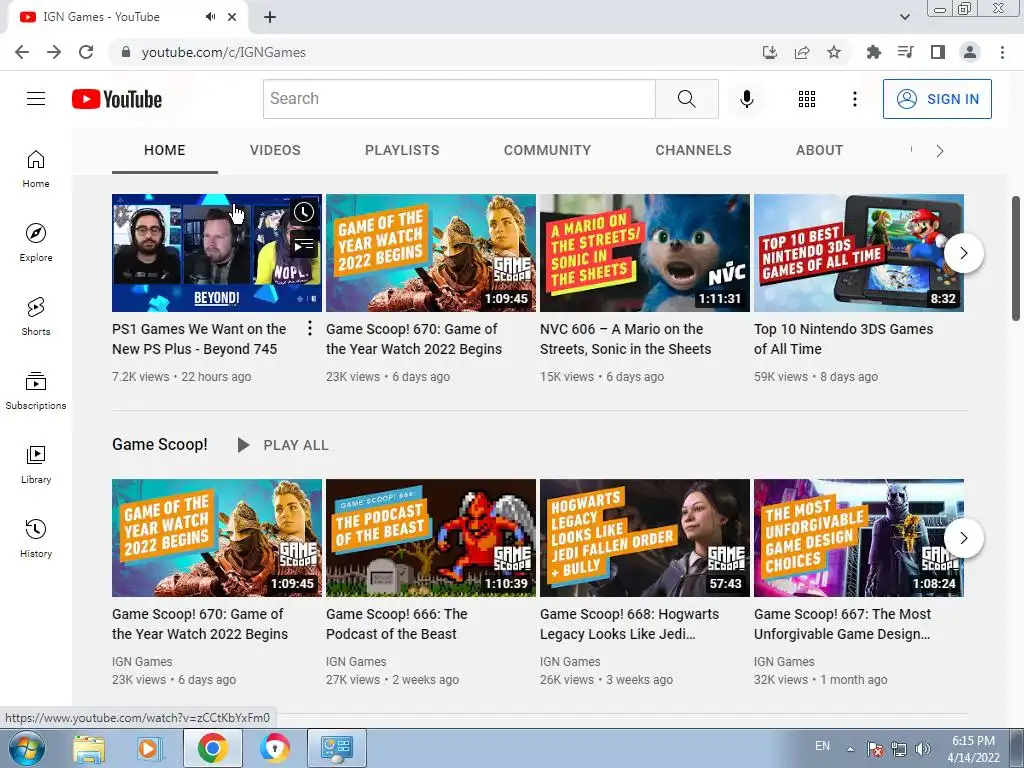This screenshot has height=768, width=1024.
Task: Open Home in the left sidebar
Action: [x=36, y=168]
